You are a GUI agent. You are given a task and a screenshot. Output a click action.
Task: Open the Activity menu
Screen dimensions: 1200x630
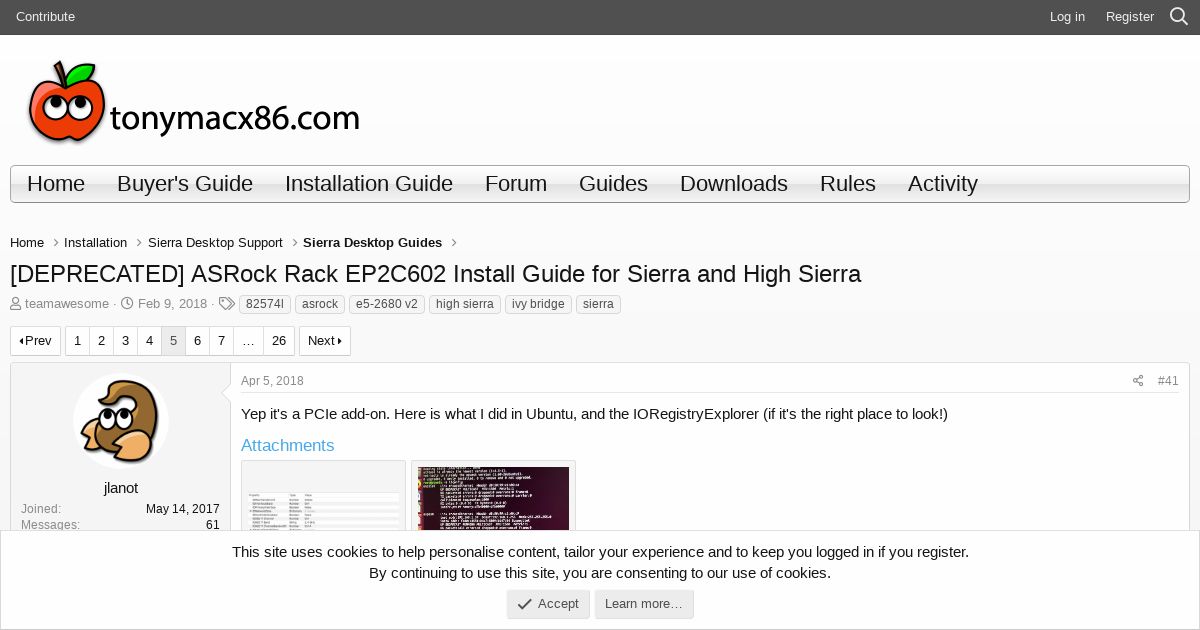[943, 184]
